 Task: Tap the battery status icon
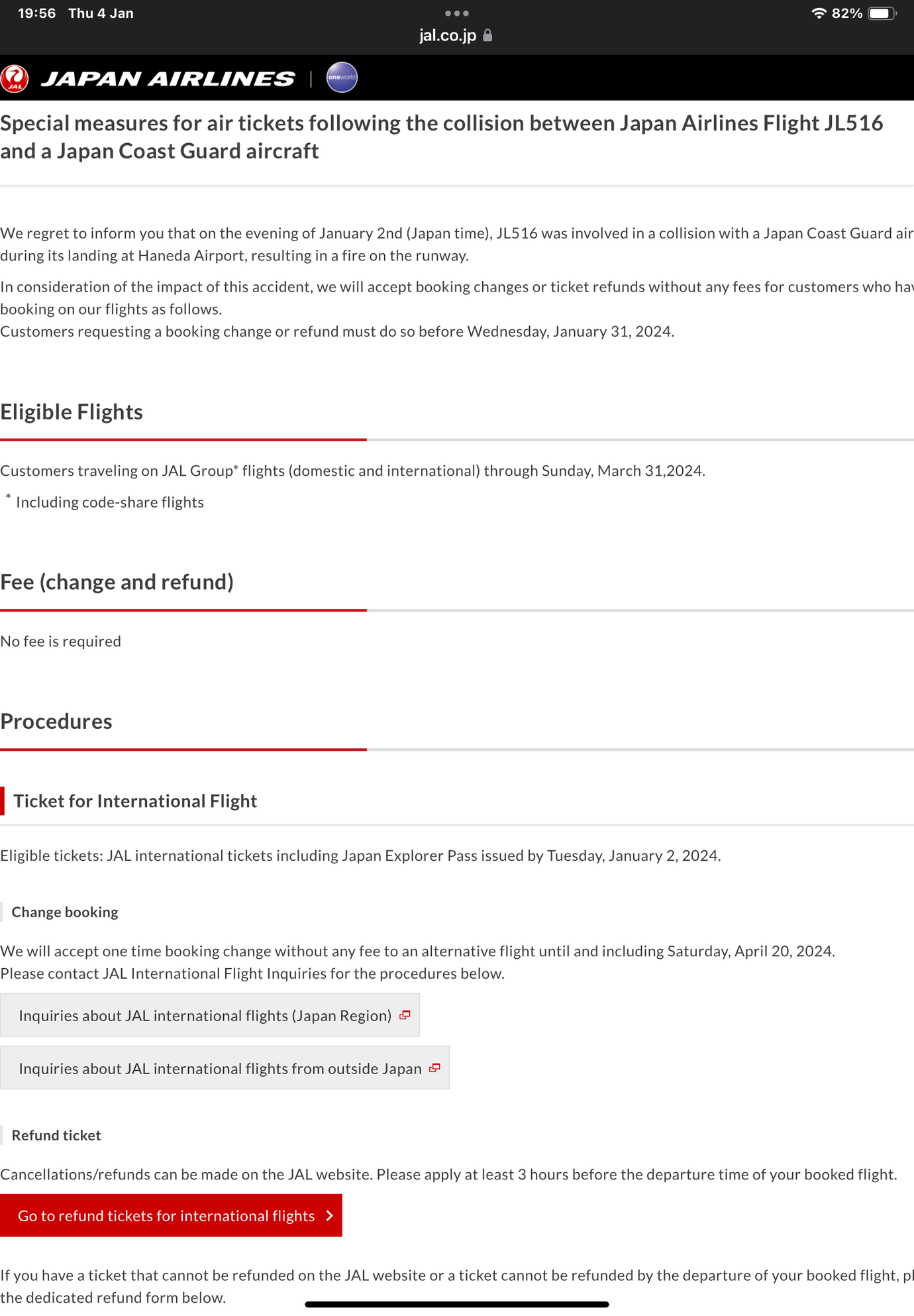(x=882, y=13)
